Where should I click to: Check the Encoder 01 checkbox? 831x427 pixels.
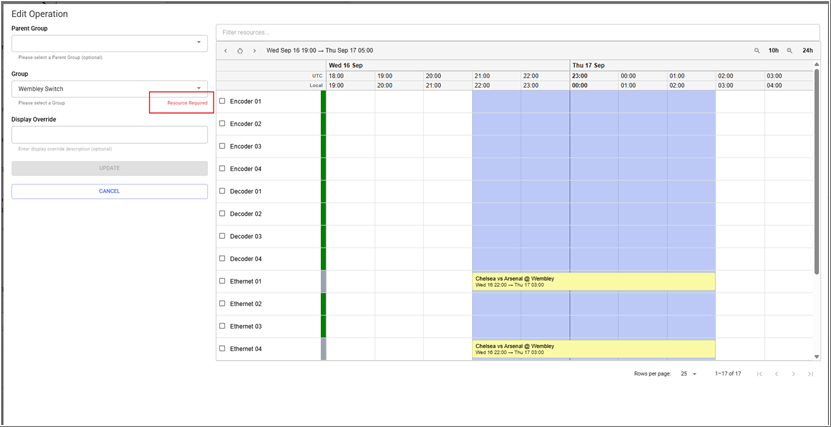coord(222,101)
